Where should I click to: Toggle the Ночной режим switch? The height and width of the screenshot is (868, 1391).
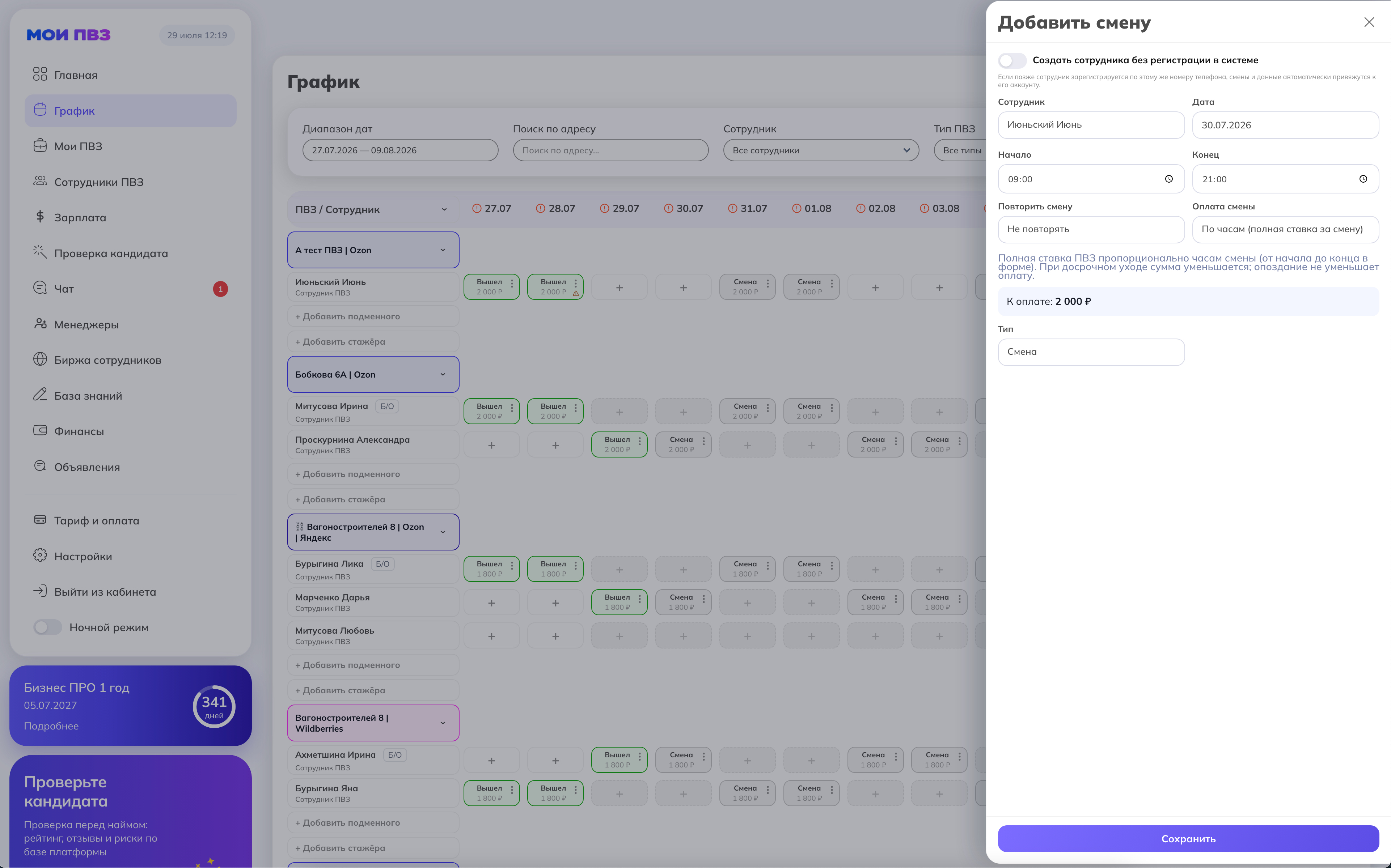(x=48, y=627)
